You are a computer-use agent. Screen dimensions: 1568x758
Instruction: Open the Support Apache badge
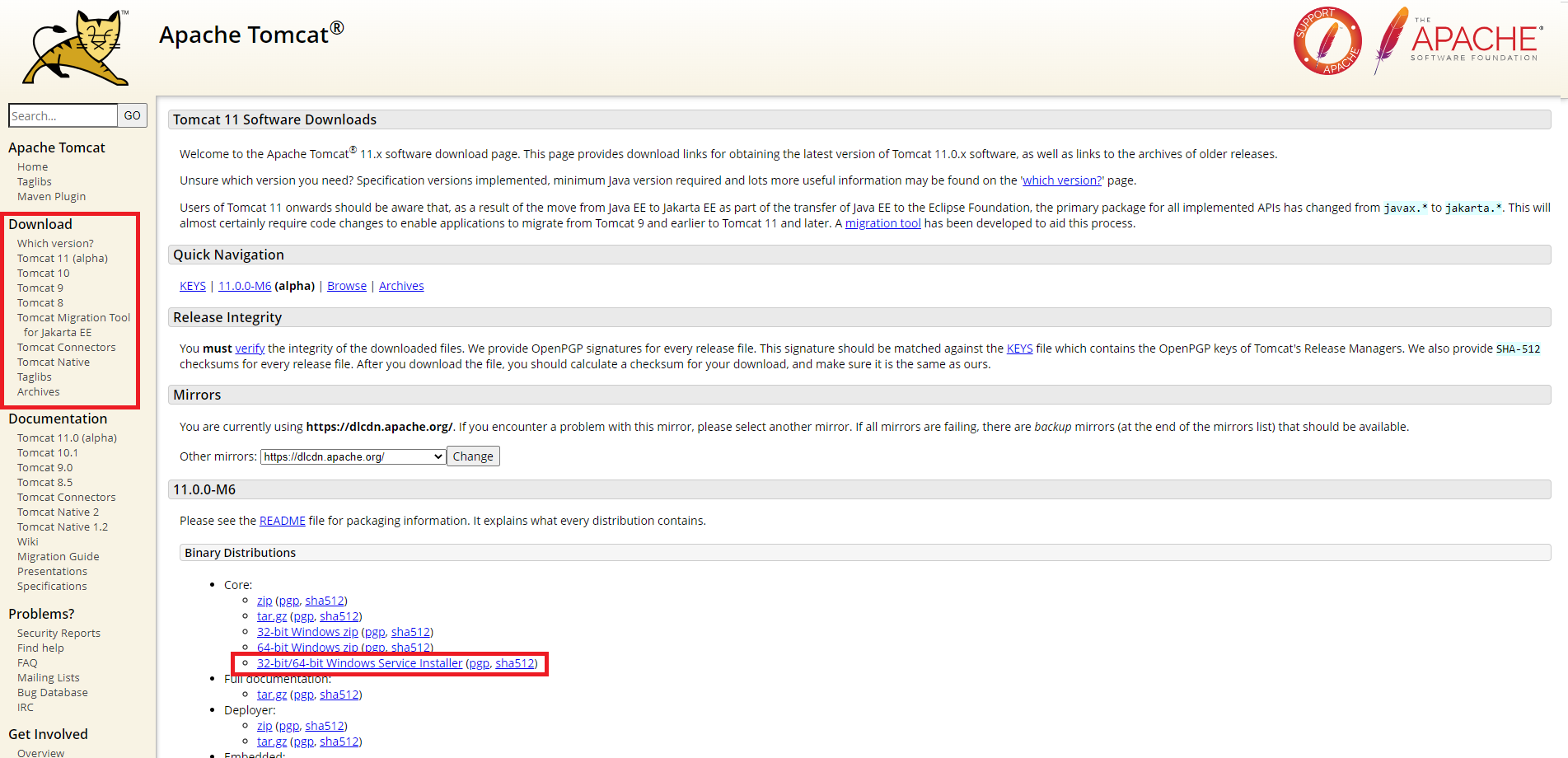1327,40
